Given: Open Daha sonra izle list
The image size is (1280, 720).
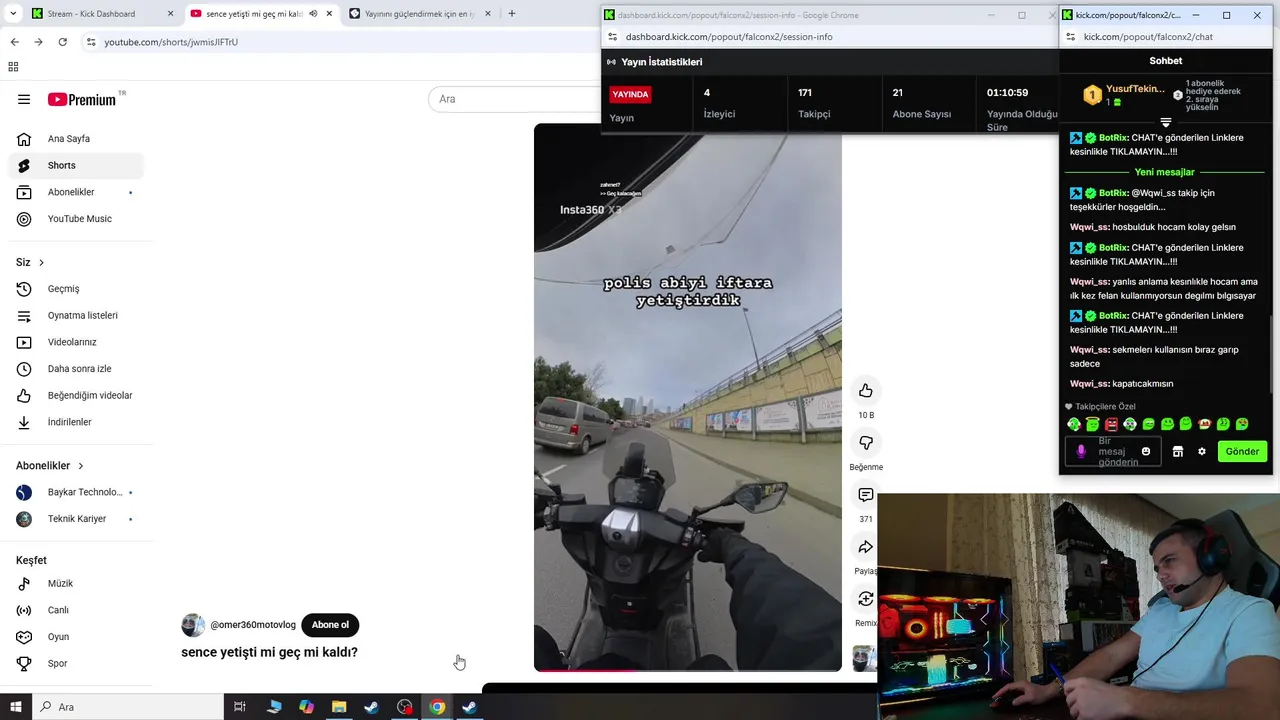Looking at the screenshot, I should pos(77,369).
